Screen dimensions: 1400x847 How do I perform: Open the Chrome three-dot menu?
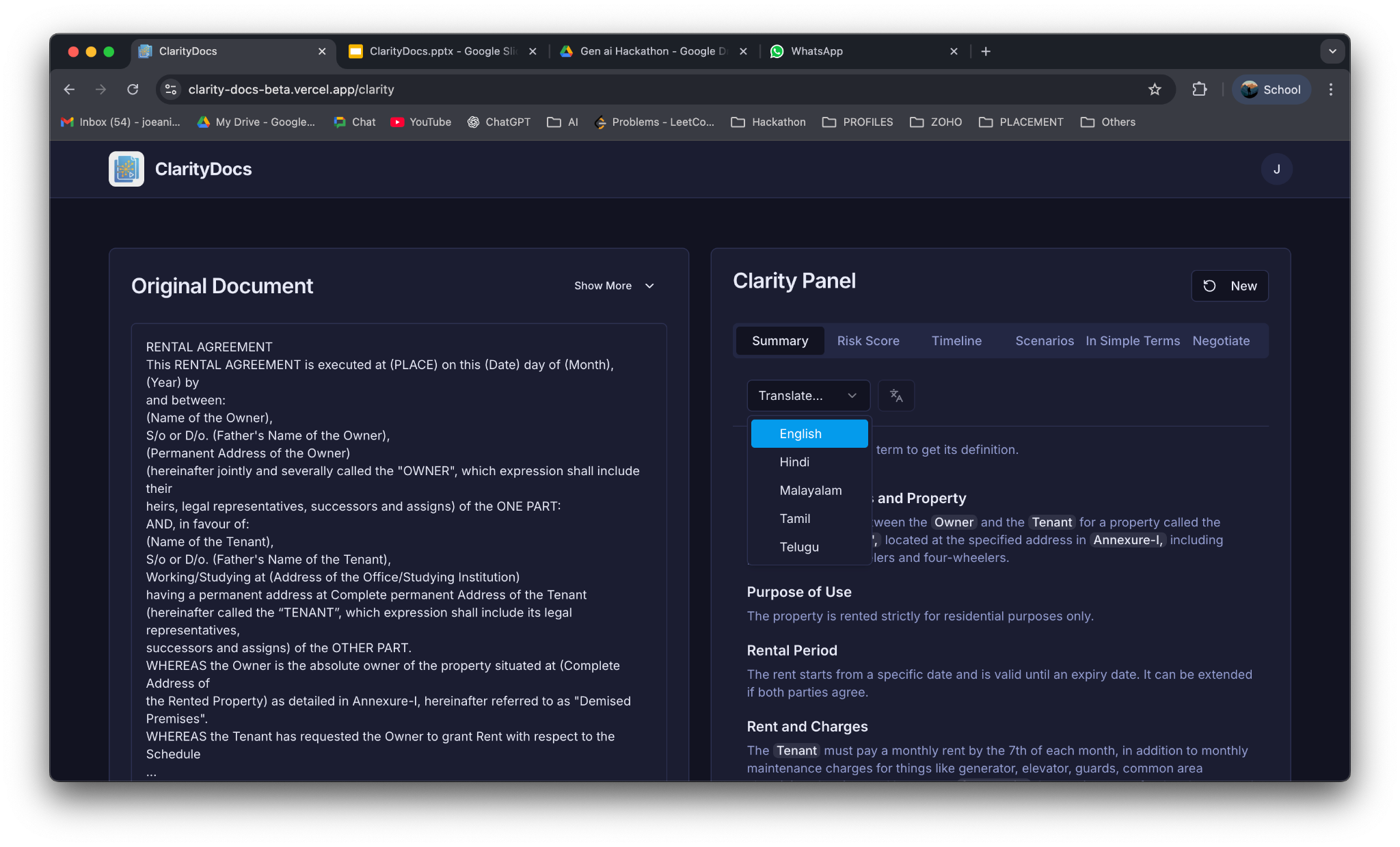[1330, 90]
